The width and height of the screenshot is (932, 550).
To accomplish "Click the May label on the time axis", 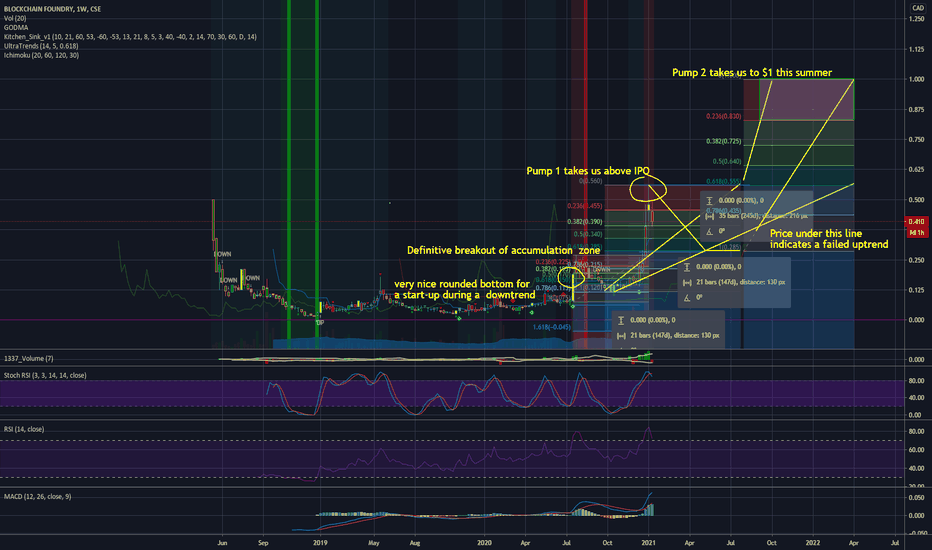I will tap(374, 542).
